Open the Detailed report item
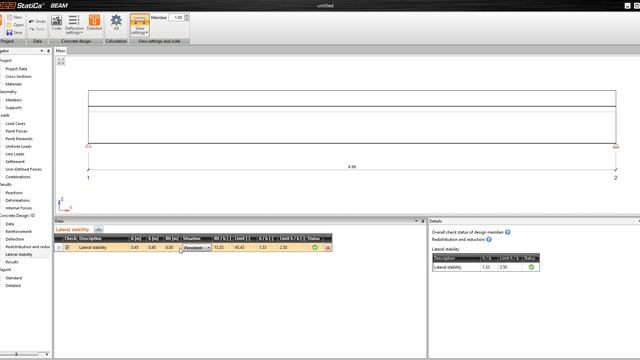Screen dimensions: 640x360 click(x=13, y=286)
